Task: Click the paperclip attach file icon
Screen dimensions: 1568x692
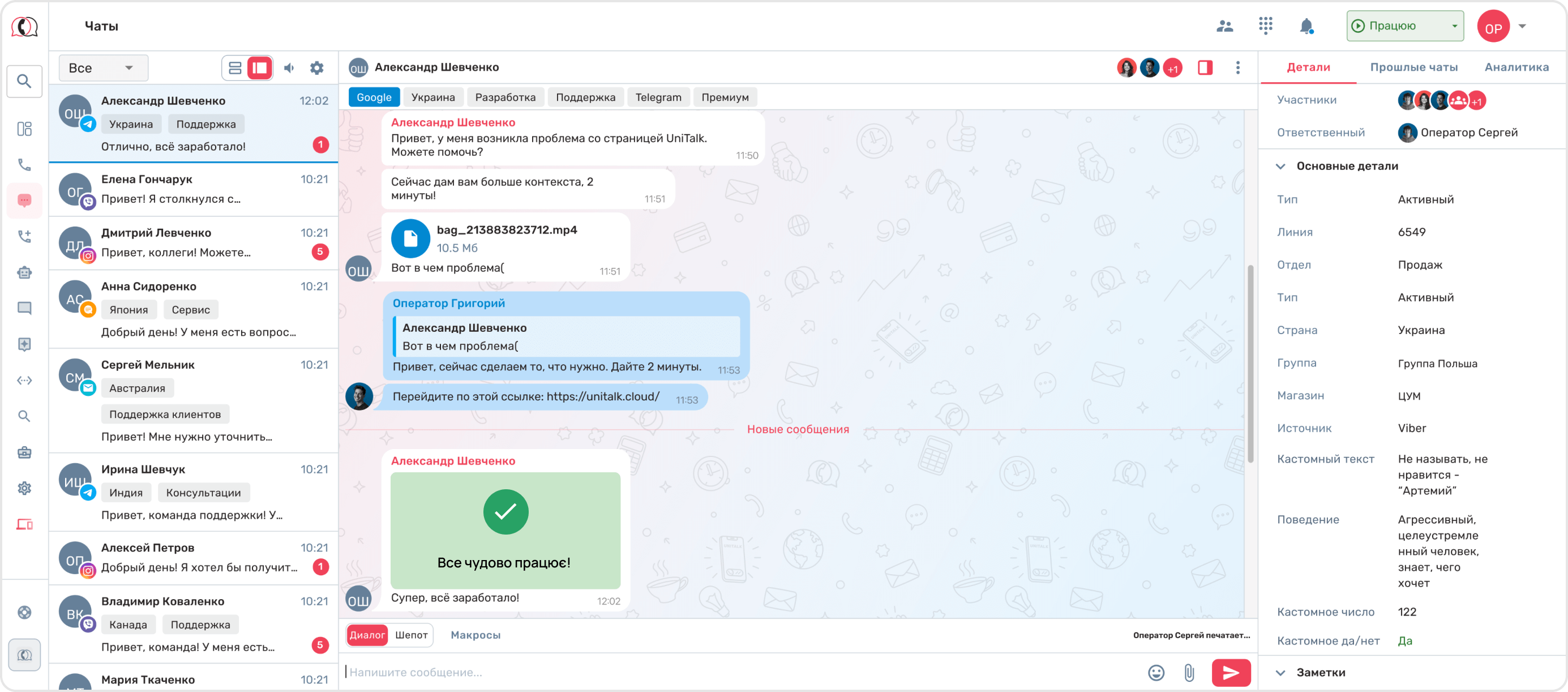Action: pos(1189,673)
